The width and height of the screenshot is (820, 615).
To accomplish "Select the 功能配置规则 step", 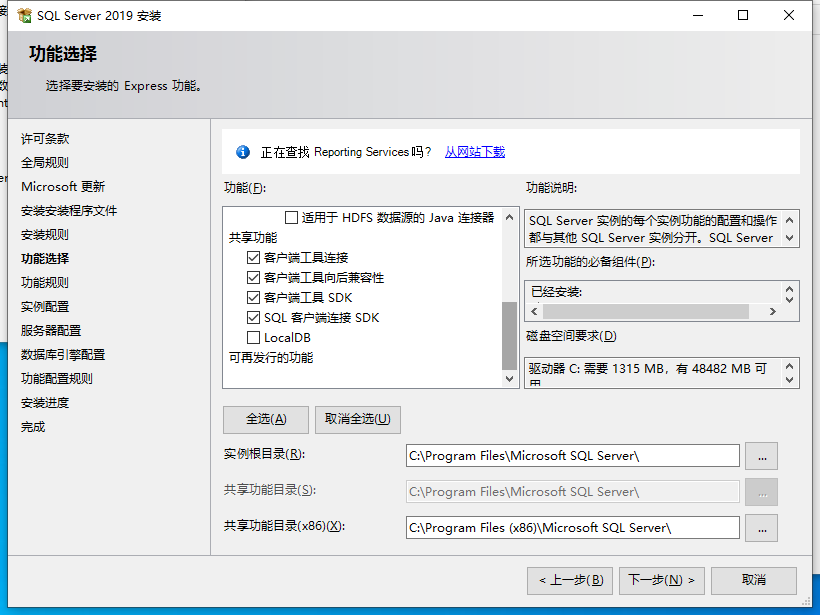I will point(57,379).
